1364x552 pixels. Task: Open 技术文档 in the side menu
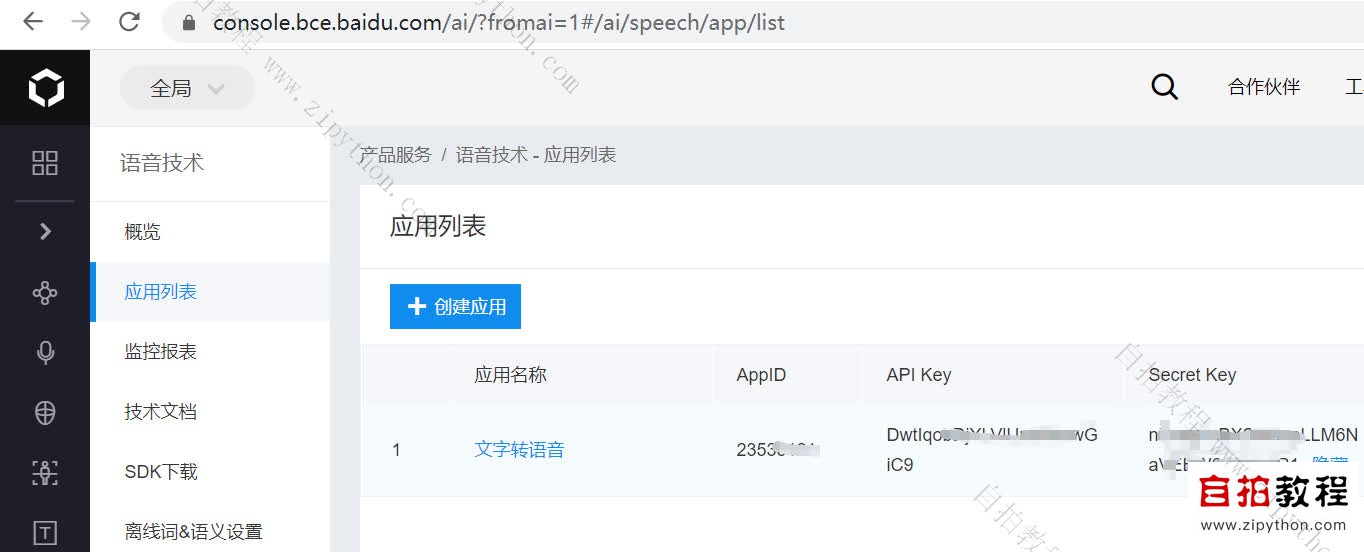[160, 412]
